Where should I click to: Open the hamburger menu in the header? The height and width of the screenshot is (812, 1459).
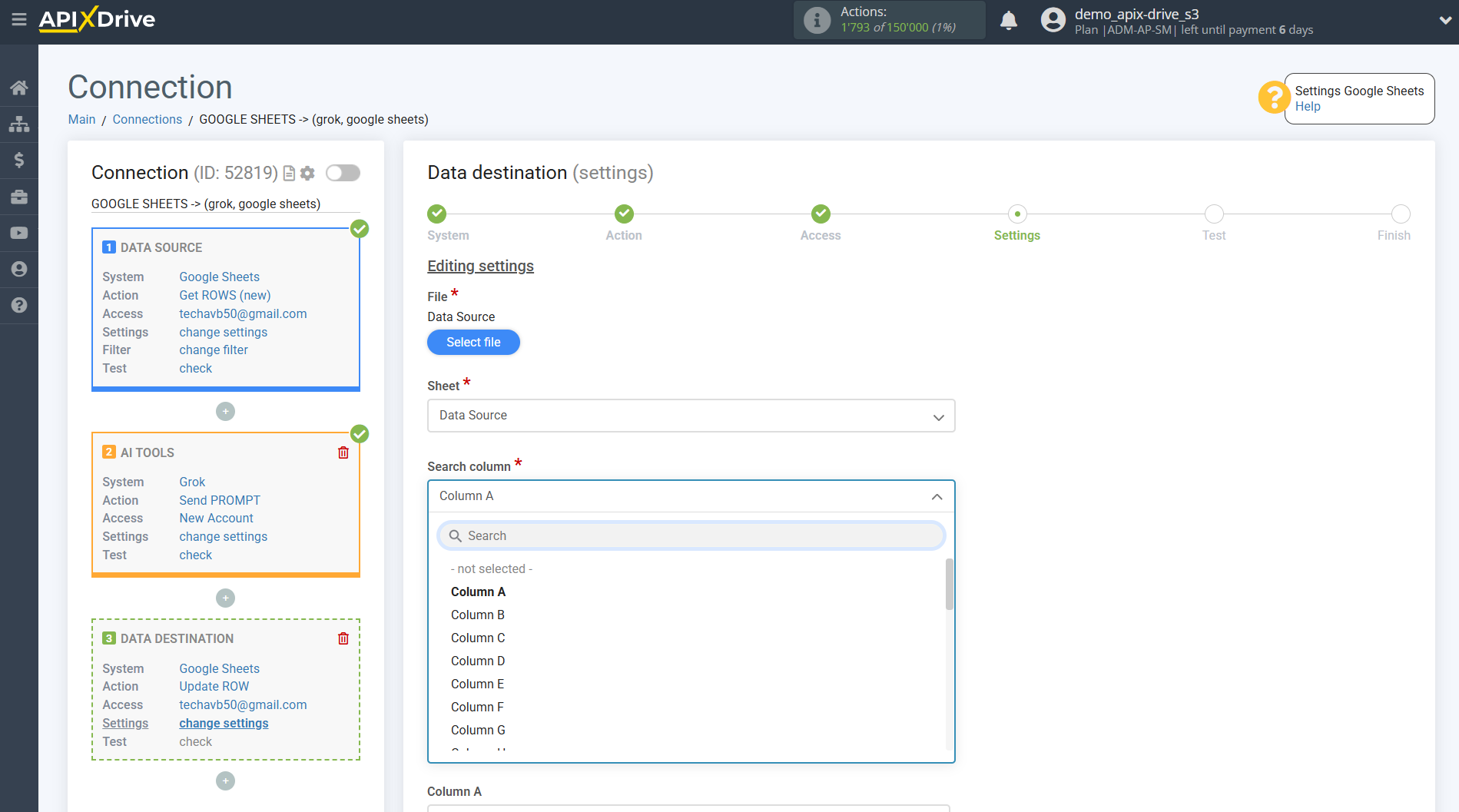click(x=18, y=20)
